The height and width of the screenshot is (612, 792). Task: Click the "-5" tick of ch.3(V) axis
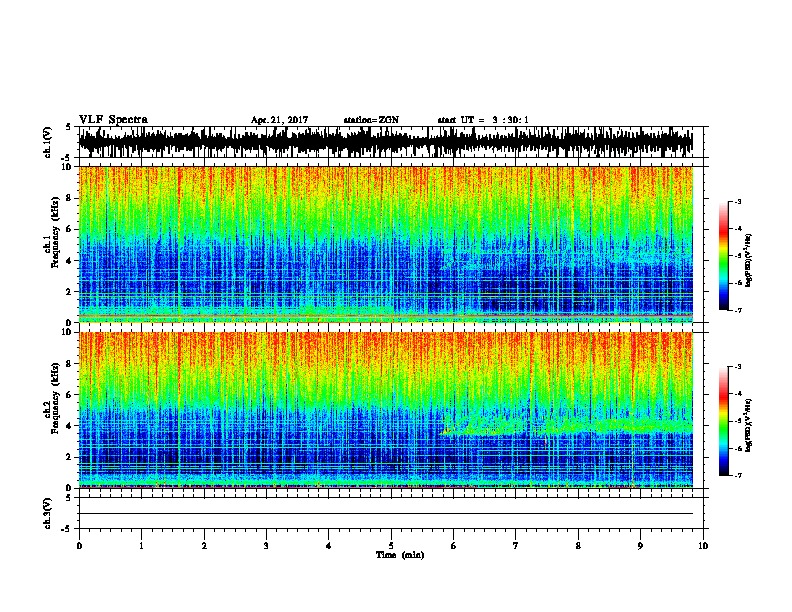click(x=68, y=529)
